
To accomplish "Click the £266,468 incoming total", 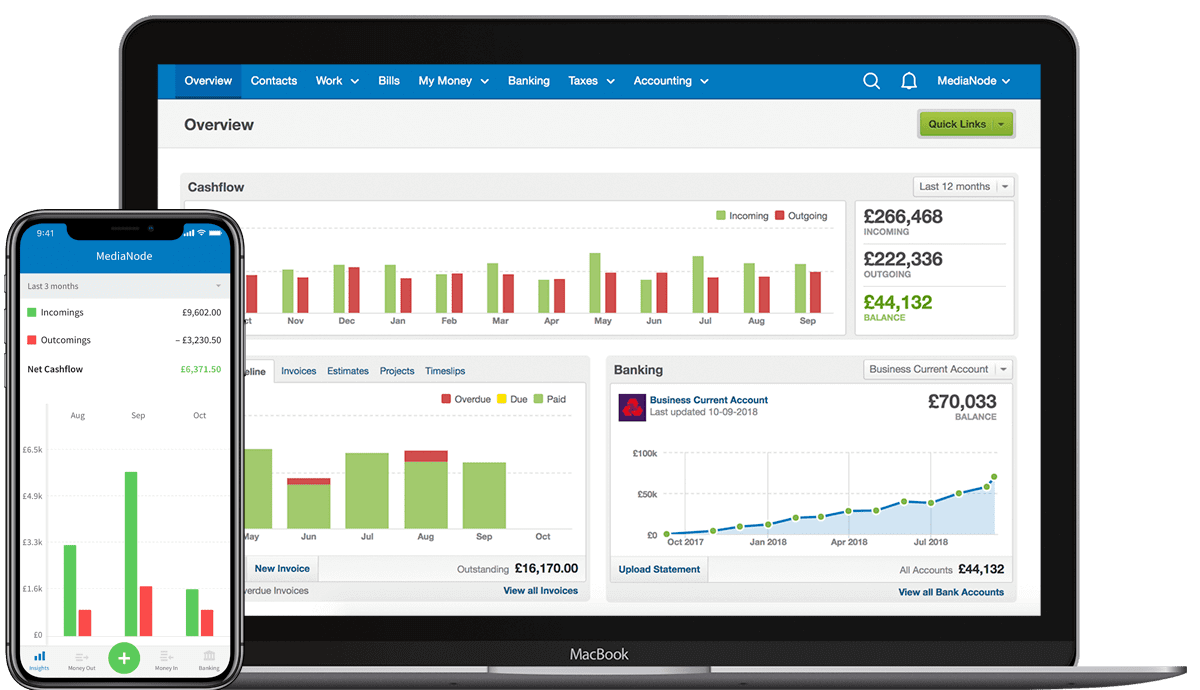I will pyautogui.click(x=902, y=216).
